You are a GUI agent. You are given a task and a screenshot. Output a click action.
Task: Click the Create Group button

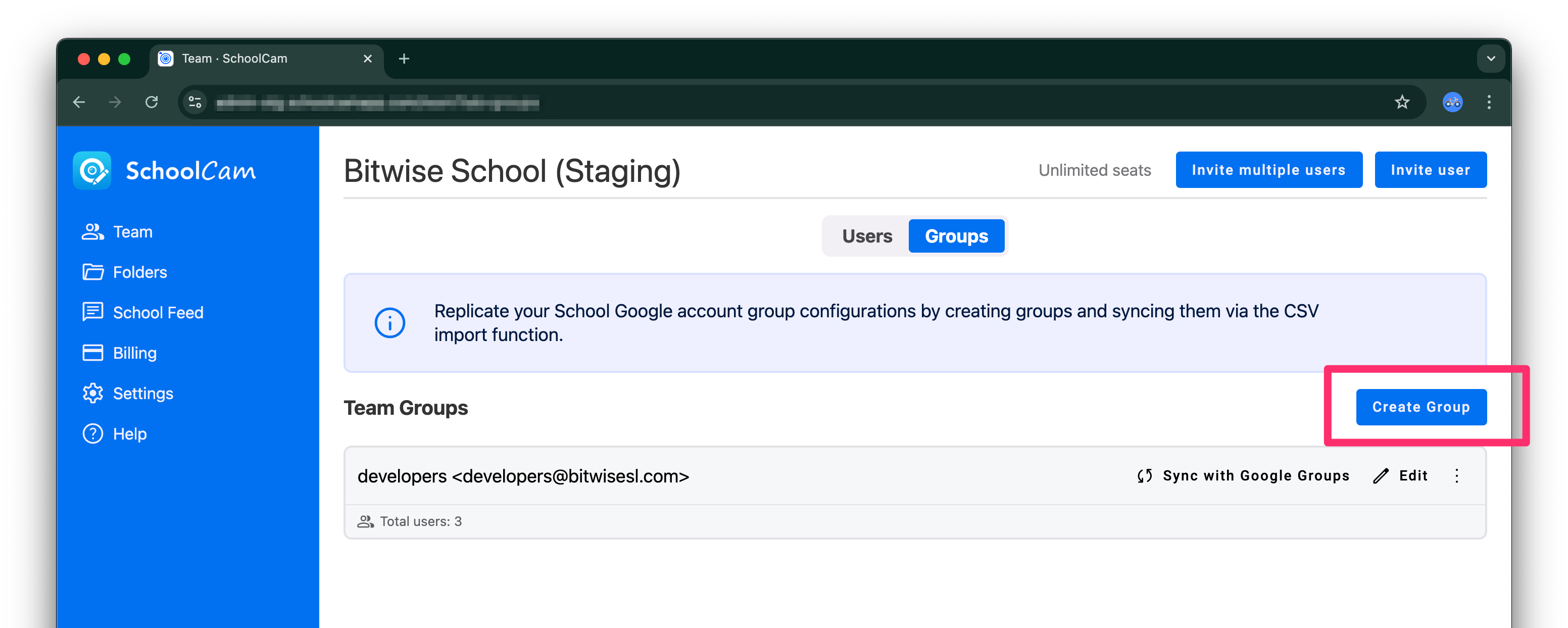click(x=1420, y=407)
